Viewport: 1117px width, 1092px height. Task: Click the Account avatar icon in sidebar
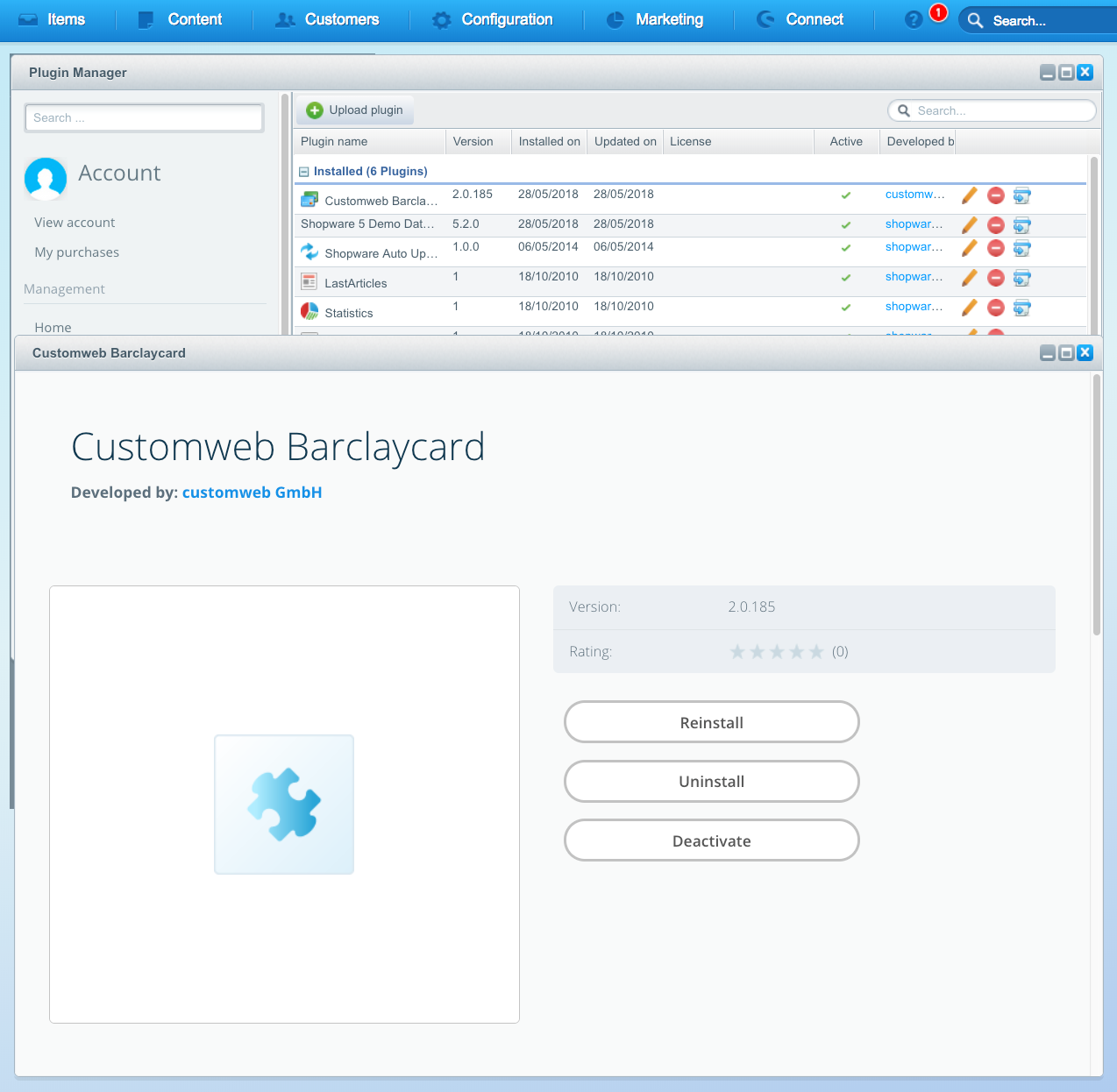point(46,178)
